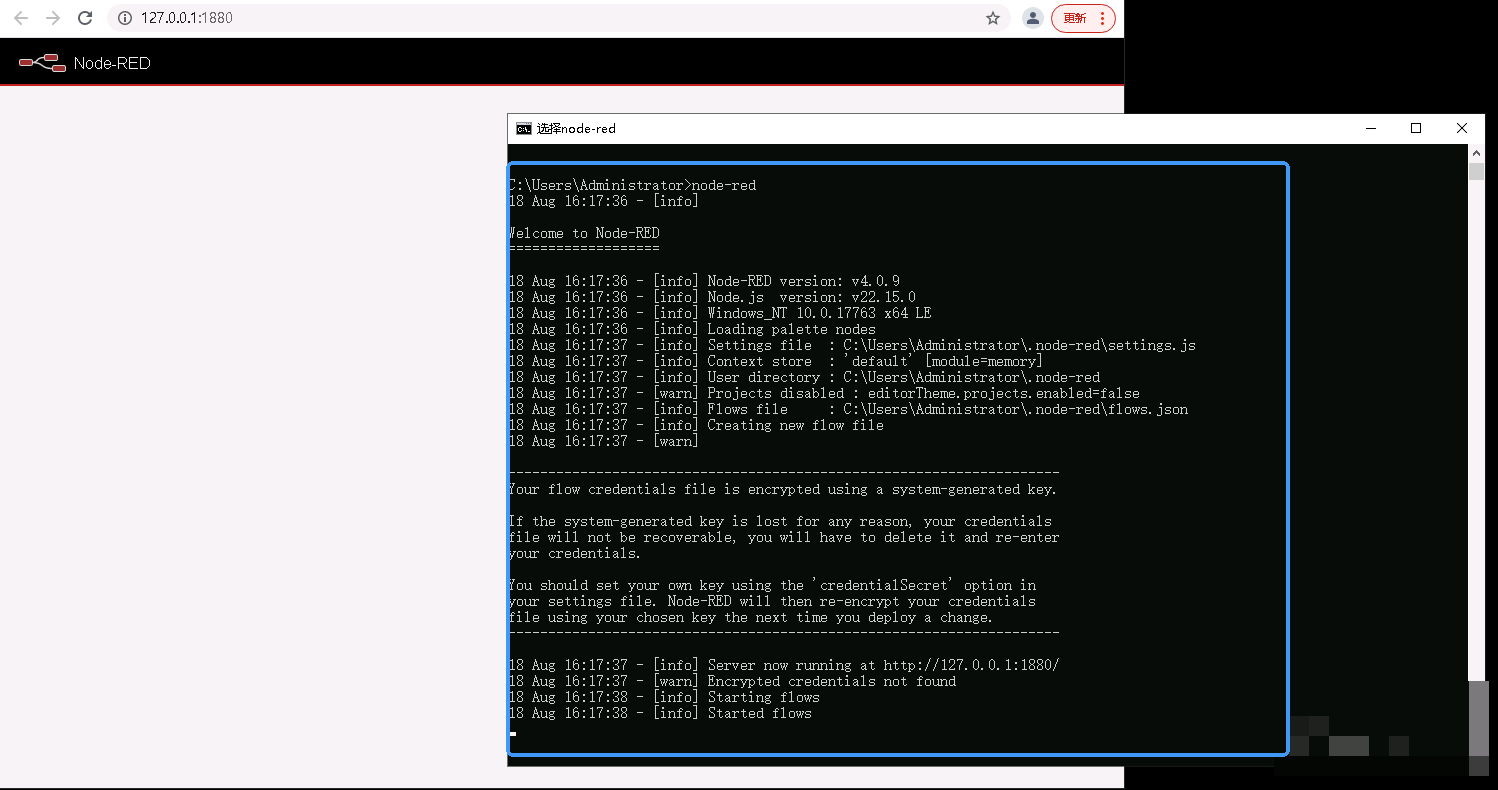Click the 'Projects disabled' warning line
The height and width of the screenshot is (790, 1498).
click(824, 393)
